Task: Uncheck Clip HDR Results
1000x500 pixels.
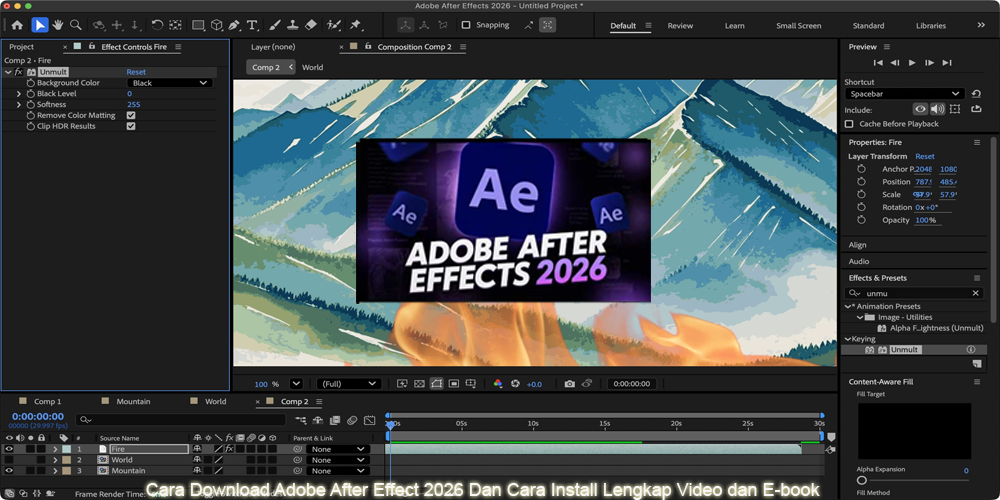Action: point(131,126)
